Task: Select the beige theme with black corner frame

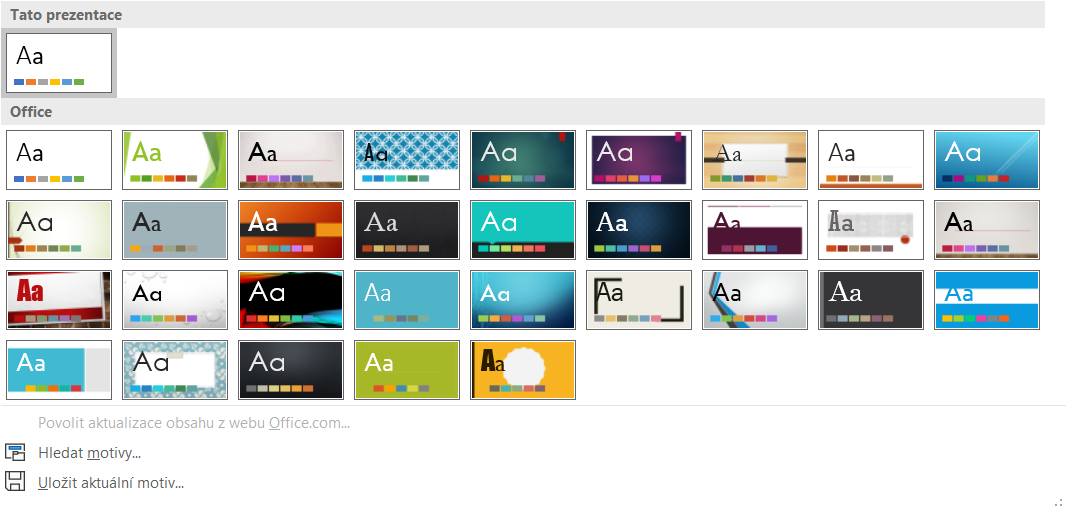Action: [639, 300]
